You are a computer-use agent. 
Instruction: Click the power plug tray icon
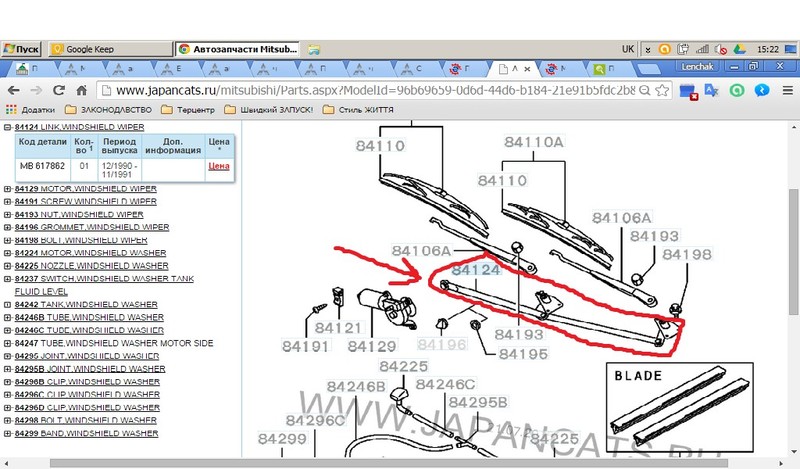pyautogui.click(x=683, y=49)
